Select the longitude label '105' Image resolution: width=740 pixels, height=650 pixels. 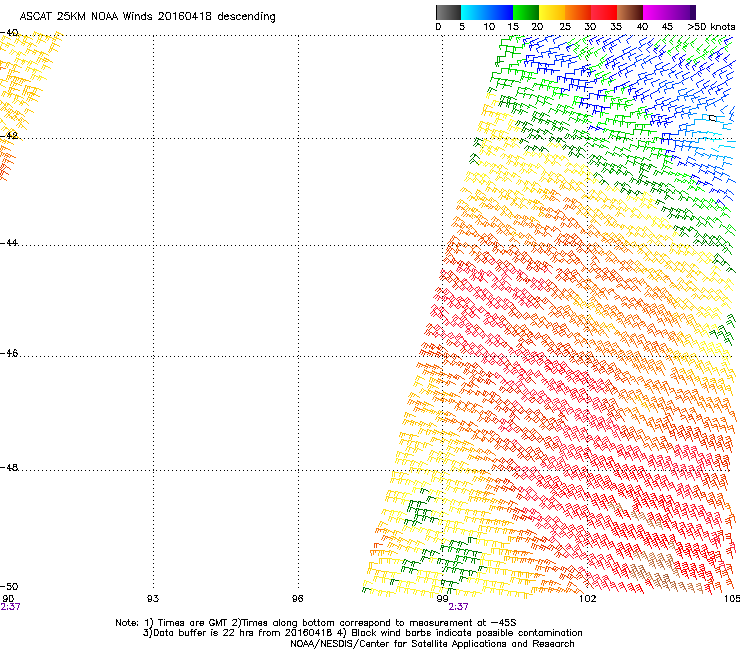pyautogui.click(x=732, y=599)
